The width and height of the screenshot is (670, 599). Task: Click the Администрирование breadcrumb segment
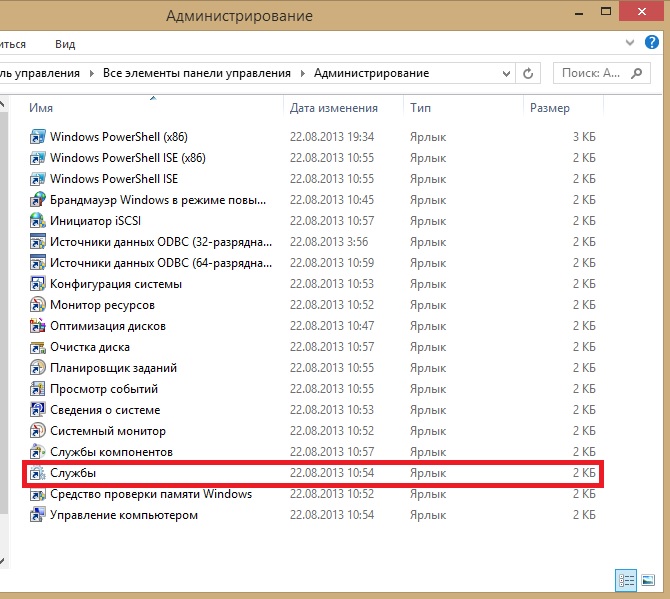click(x=371, y=73)
